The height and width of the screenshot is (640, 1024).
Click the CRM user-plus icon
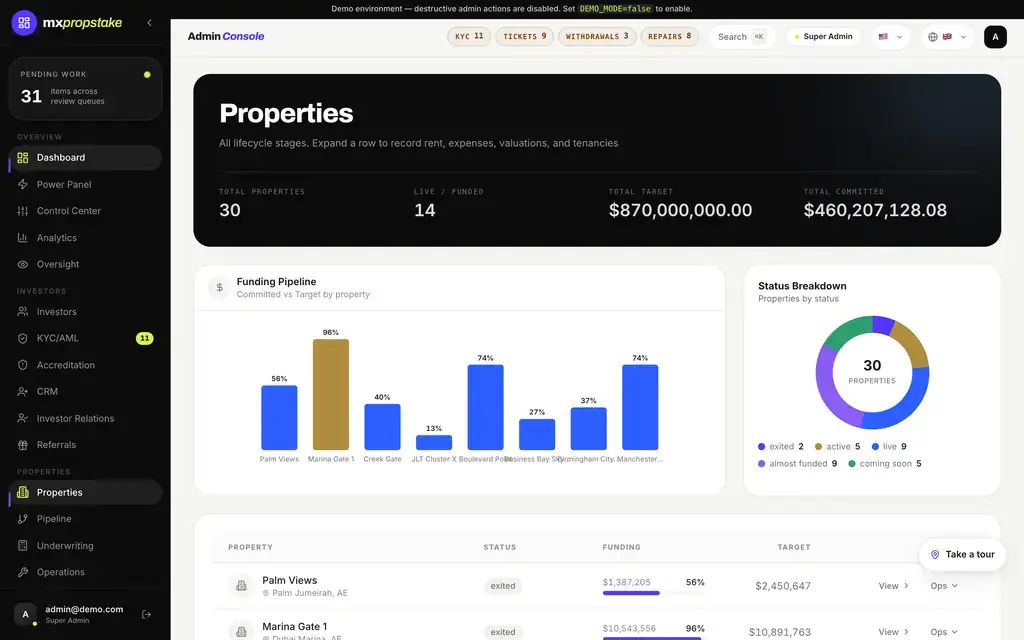(23, 391)
